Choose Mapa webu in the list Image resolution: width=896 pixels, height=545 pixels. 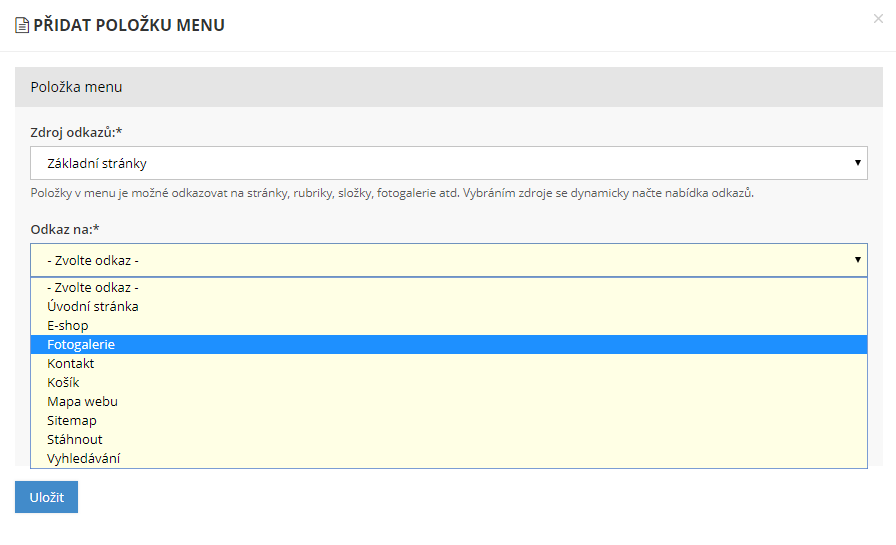[82, 401]
